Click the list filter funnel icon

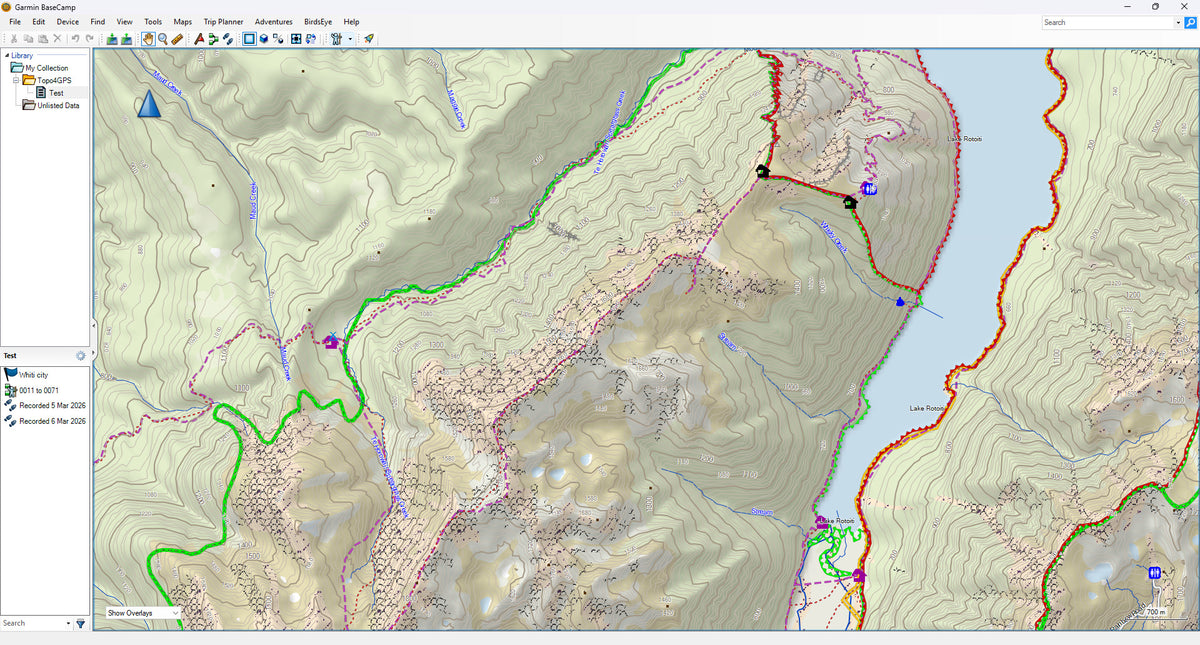coord(81,623)
